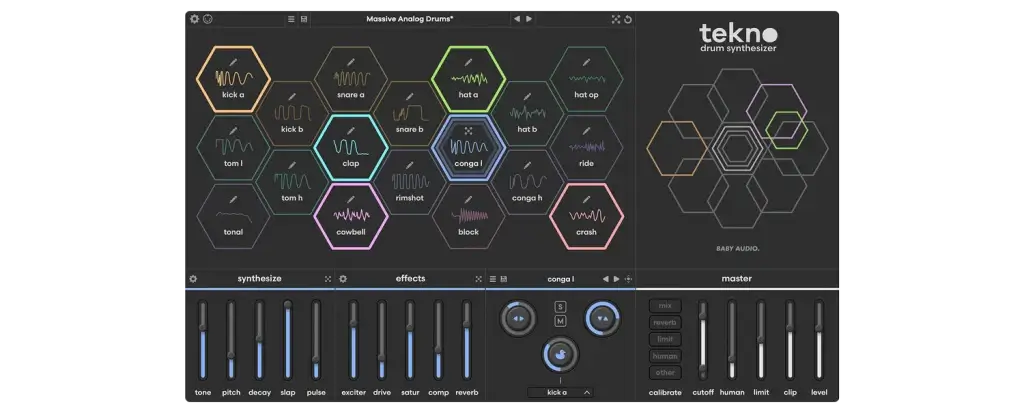Select the snare b drum pad
The image size is (1024, 413).
click(409, 114)
